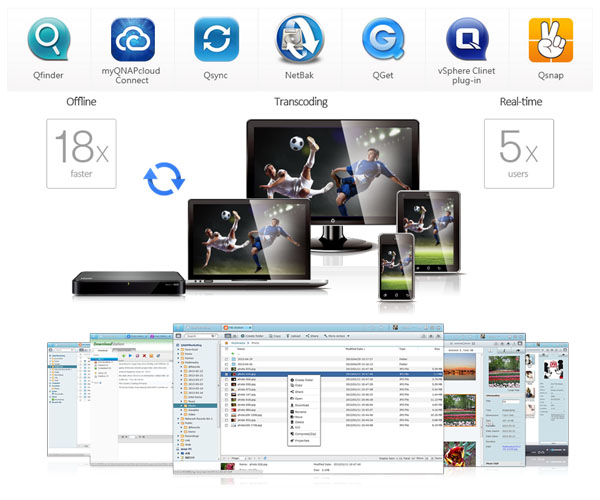The height and width of the screenshot is (500, 600).
Task: Open the red flower thumbnail
Action: 460,454
